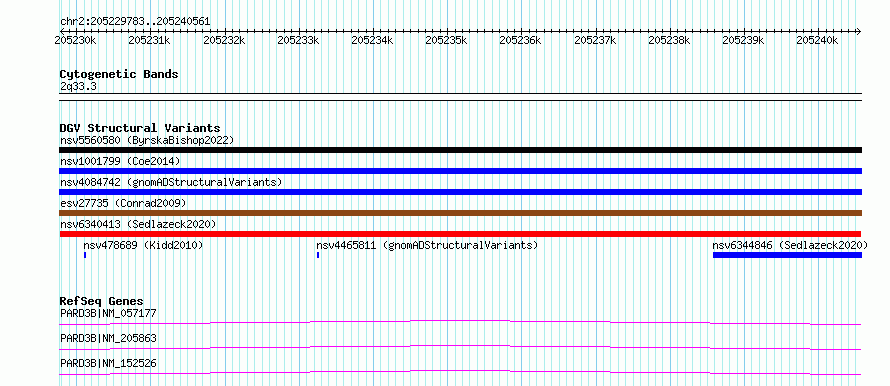Click the blue nsv6344846 variant bar
This screenshot has width=890, height=386.
coord(787,255)
